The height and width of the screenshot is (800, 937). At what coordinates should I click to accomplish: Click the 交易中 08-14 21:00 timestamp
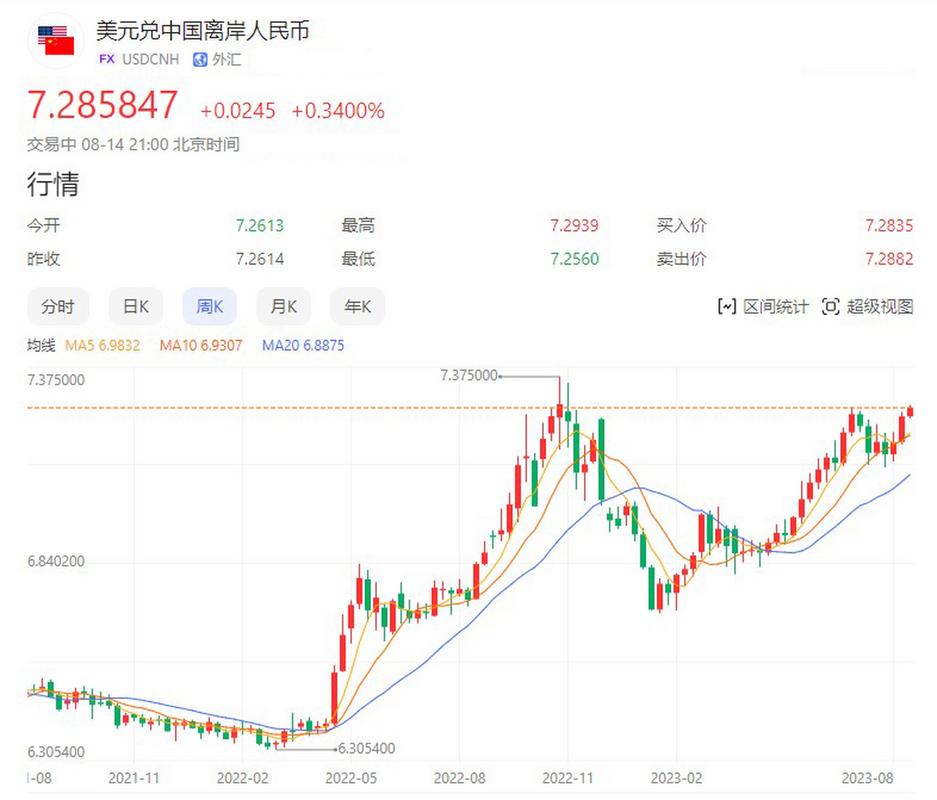coord(133,145)
